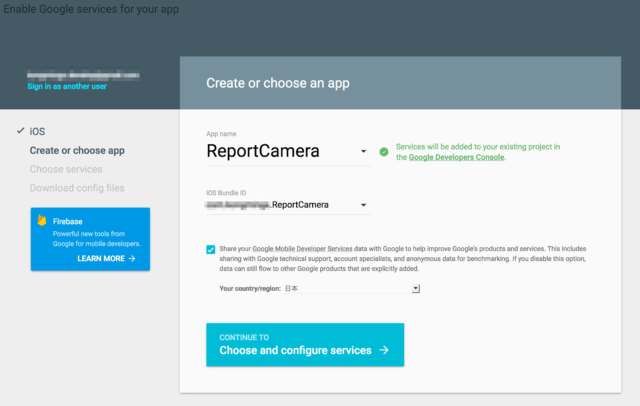Click the arrow icon on Continue button
This screenshot has width=640, height=406.
pos(384,350)
